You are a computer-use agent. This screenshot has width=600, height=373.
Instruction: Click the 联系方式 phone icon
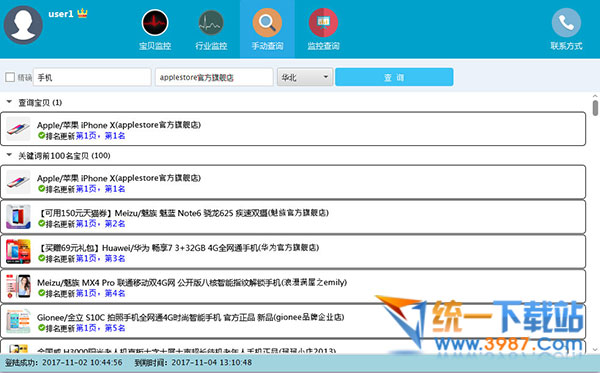566,23
